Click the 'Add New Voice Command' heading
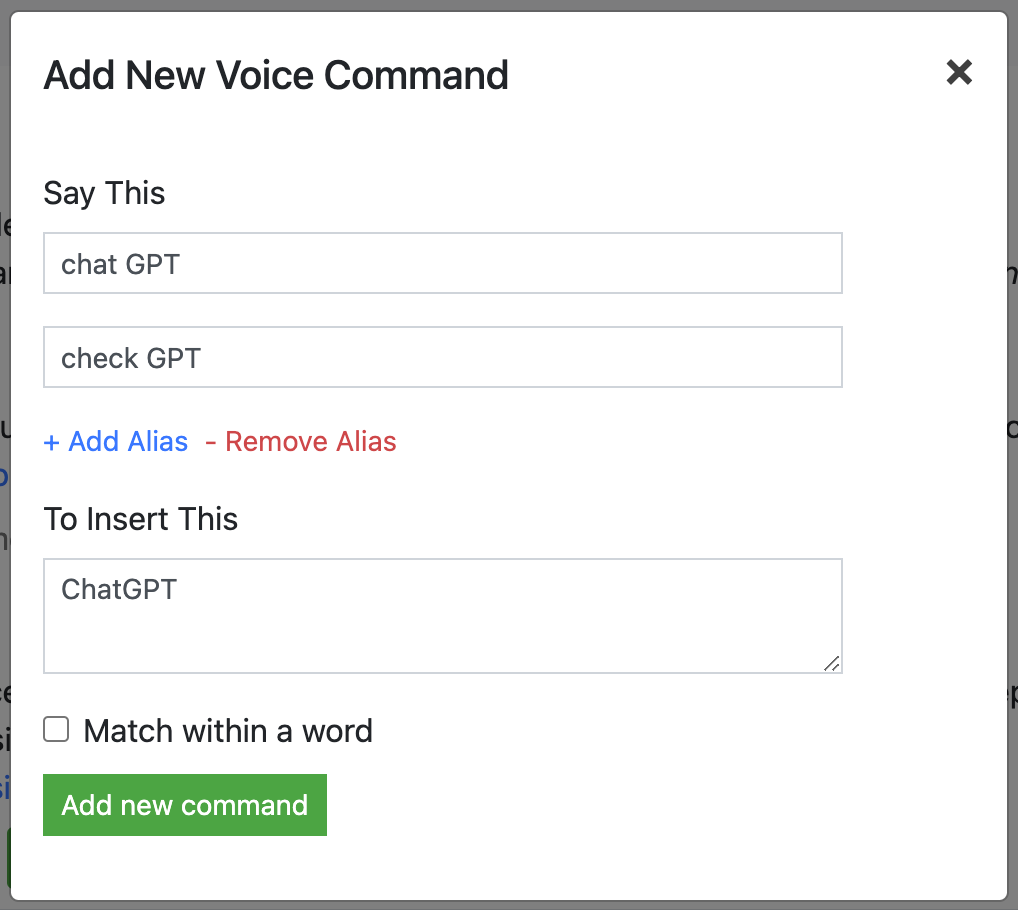The height and width of the screenshot is (910, 1018). click(x=276, y=75)
